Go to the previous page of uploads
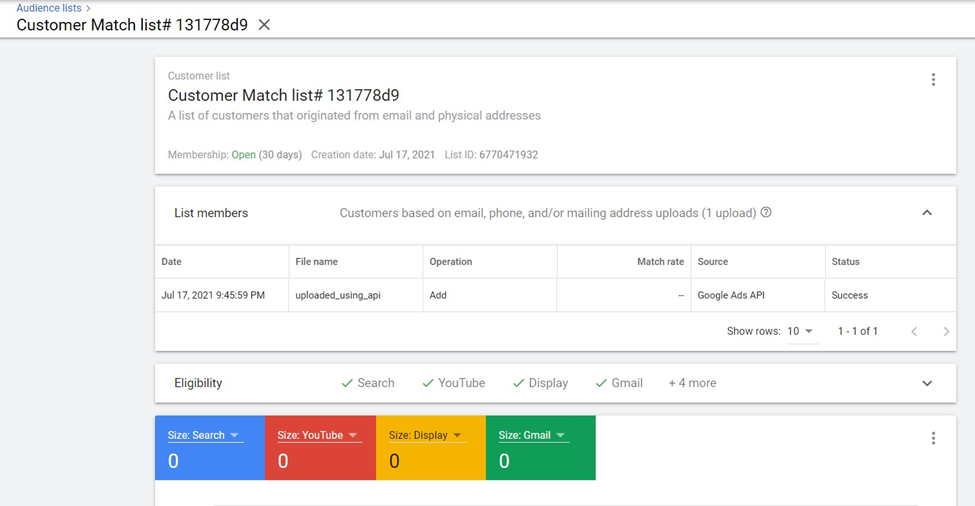This screenshot has width=975, height=506. 914,331
